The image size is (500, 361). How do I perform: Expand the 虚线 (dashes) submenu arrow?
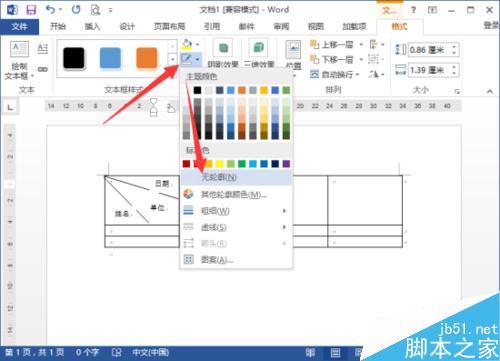(284, 227)
